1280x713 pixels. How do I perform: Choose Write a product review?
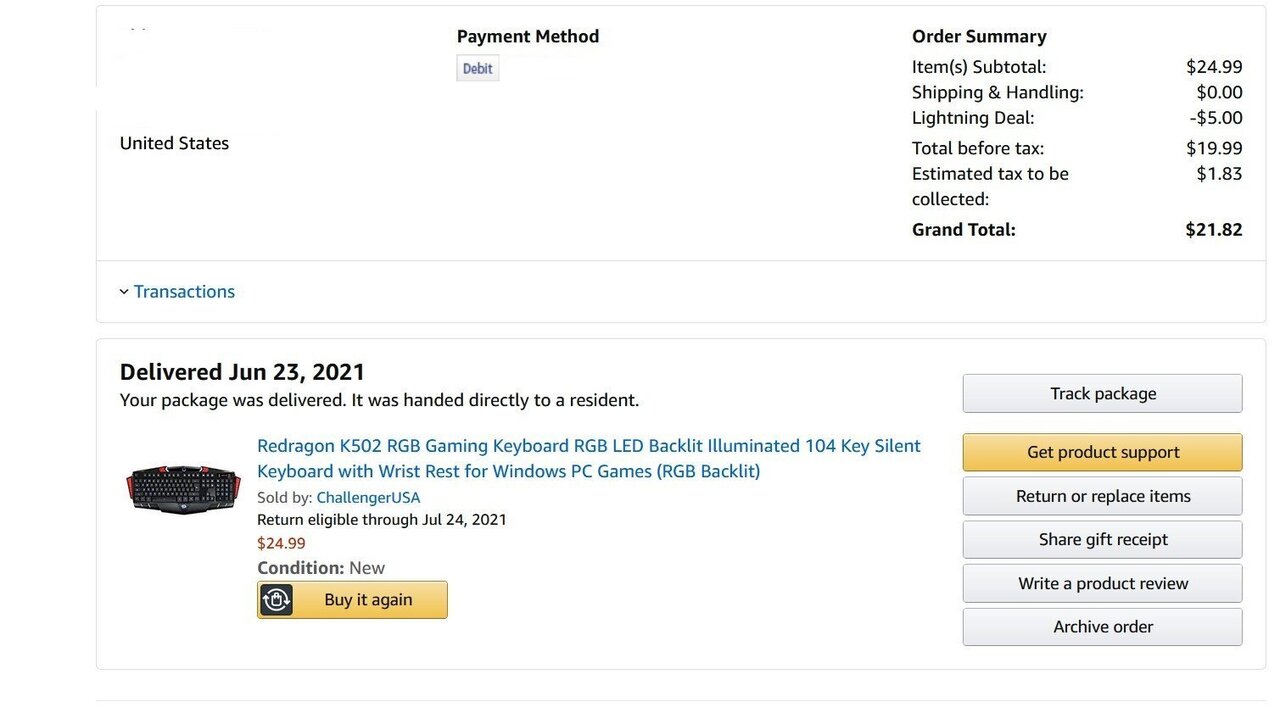1102,584
